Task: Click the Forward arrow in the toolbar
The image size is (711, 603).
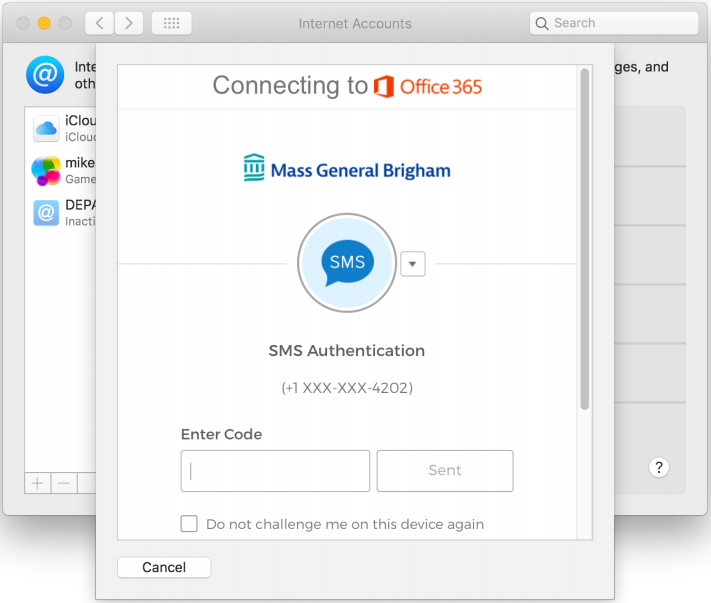Action: [x=129, y=23]
